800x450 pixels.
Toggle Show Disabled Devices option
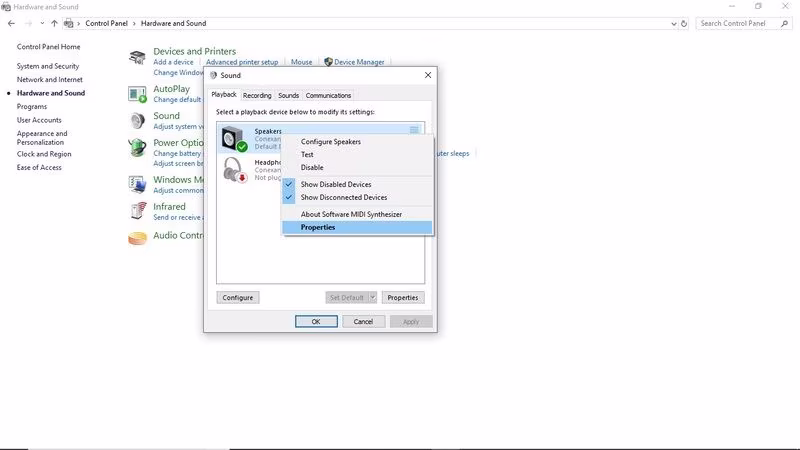tap(357, 184)
